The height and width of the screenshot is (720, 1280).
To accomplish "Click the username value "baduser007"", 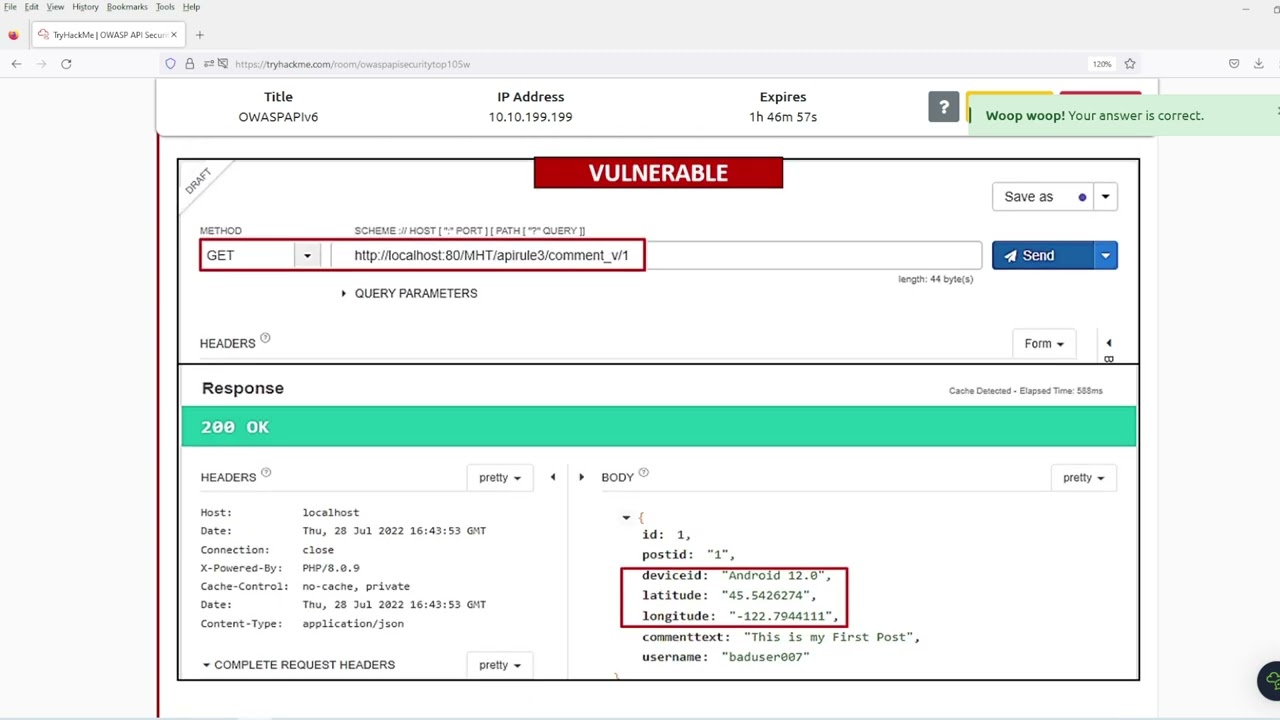I will pos(765,657).
